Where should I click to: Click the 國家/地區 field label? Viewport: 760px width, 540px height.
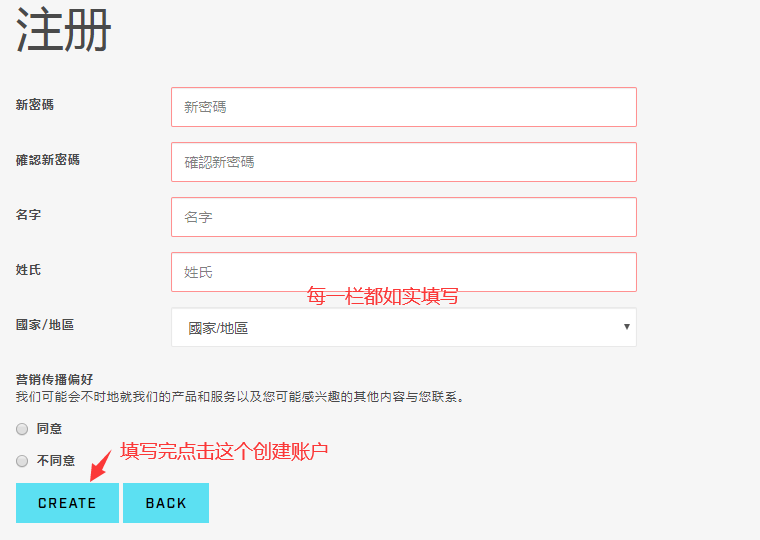pos(45,324)
